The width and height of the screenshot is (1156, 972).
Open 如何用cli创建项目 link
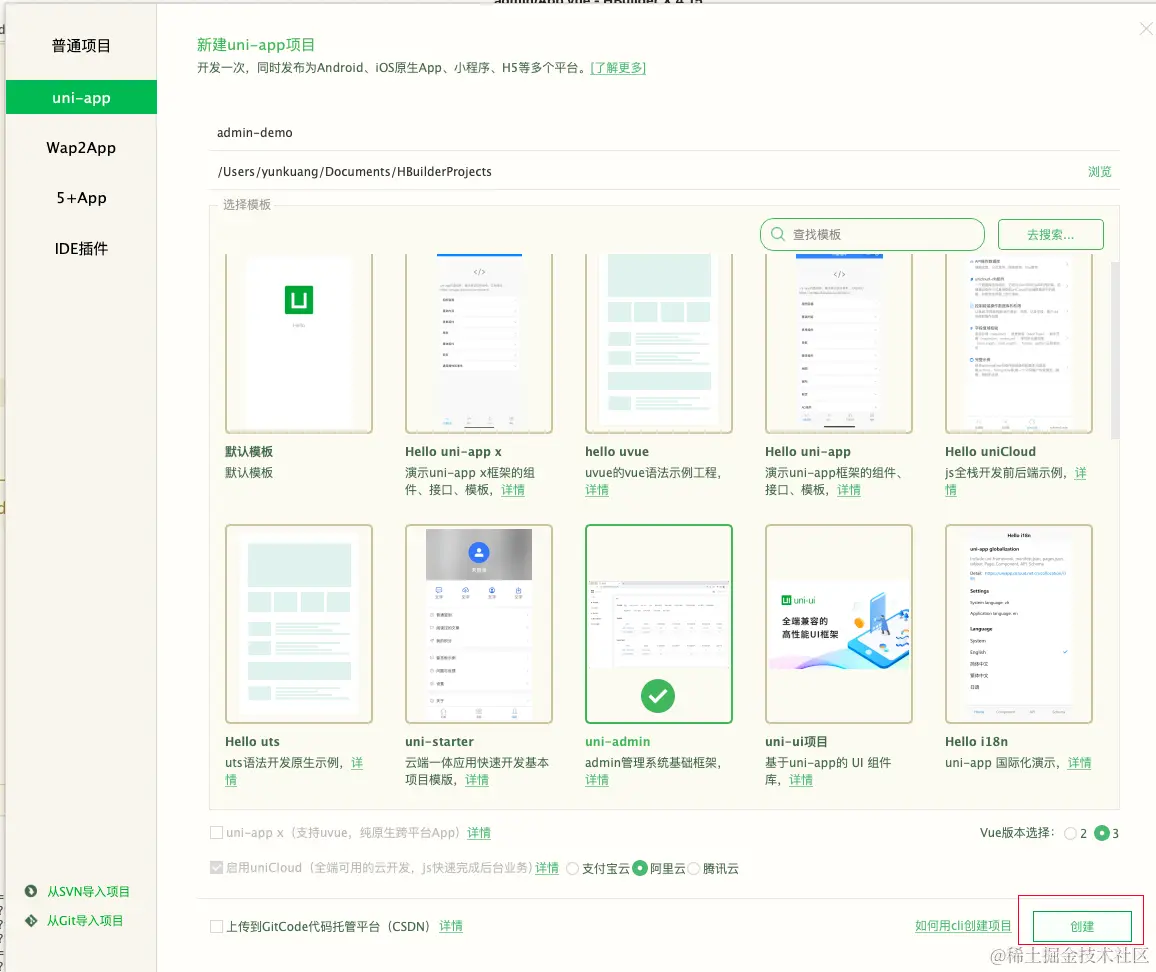tap(963, 926)
